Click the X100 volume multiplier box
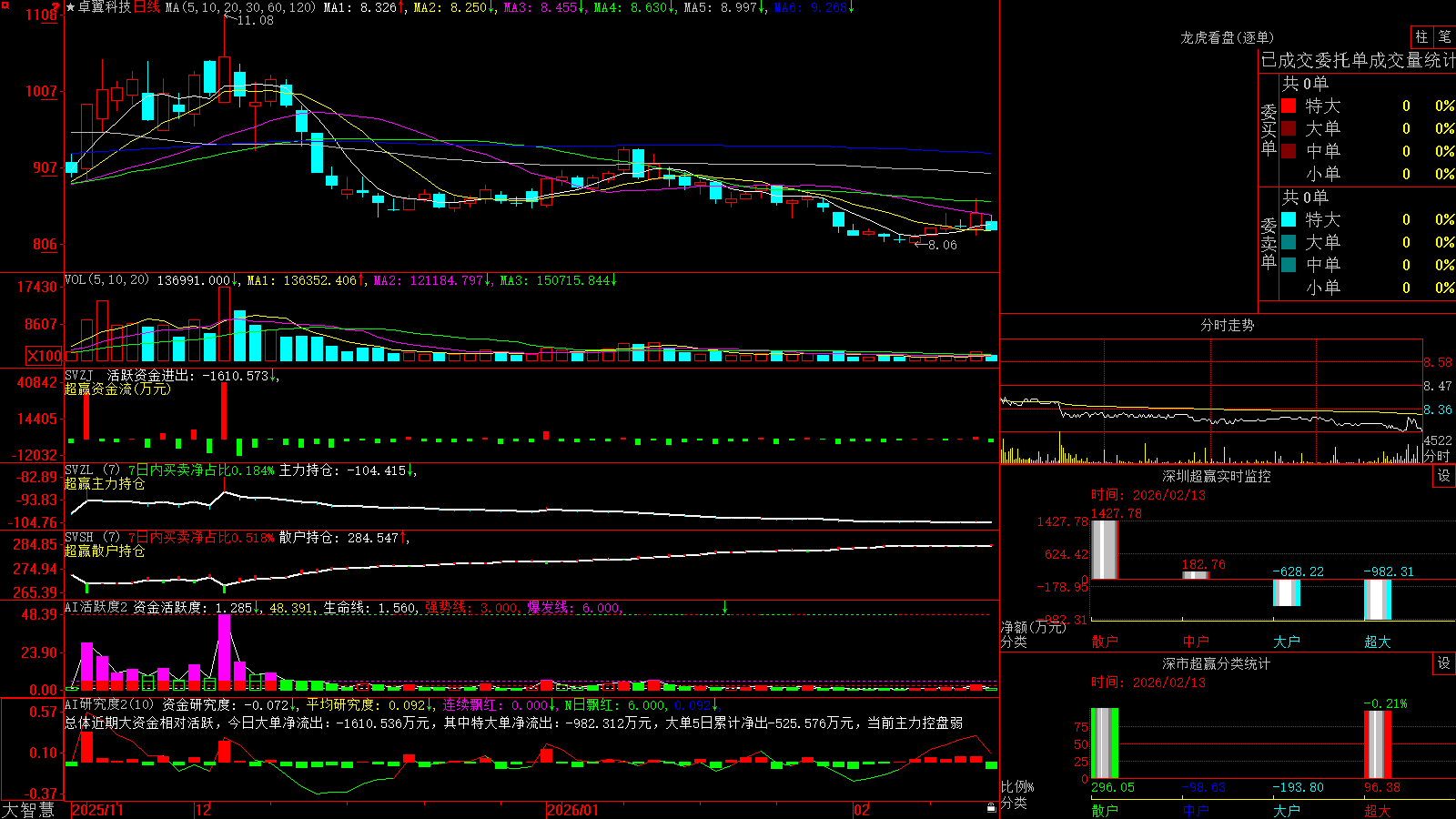Screen dimensions: 1456x819 [x=45, y=356]
